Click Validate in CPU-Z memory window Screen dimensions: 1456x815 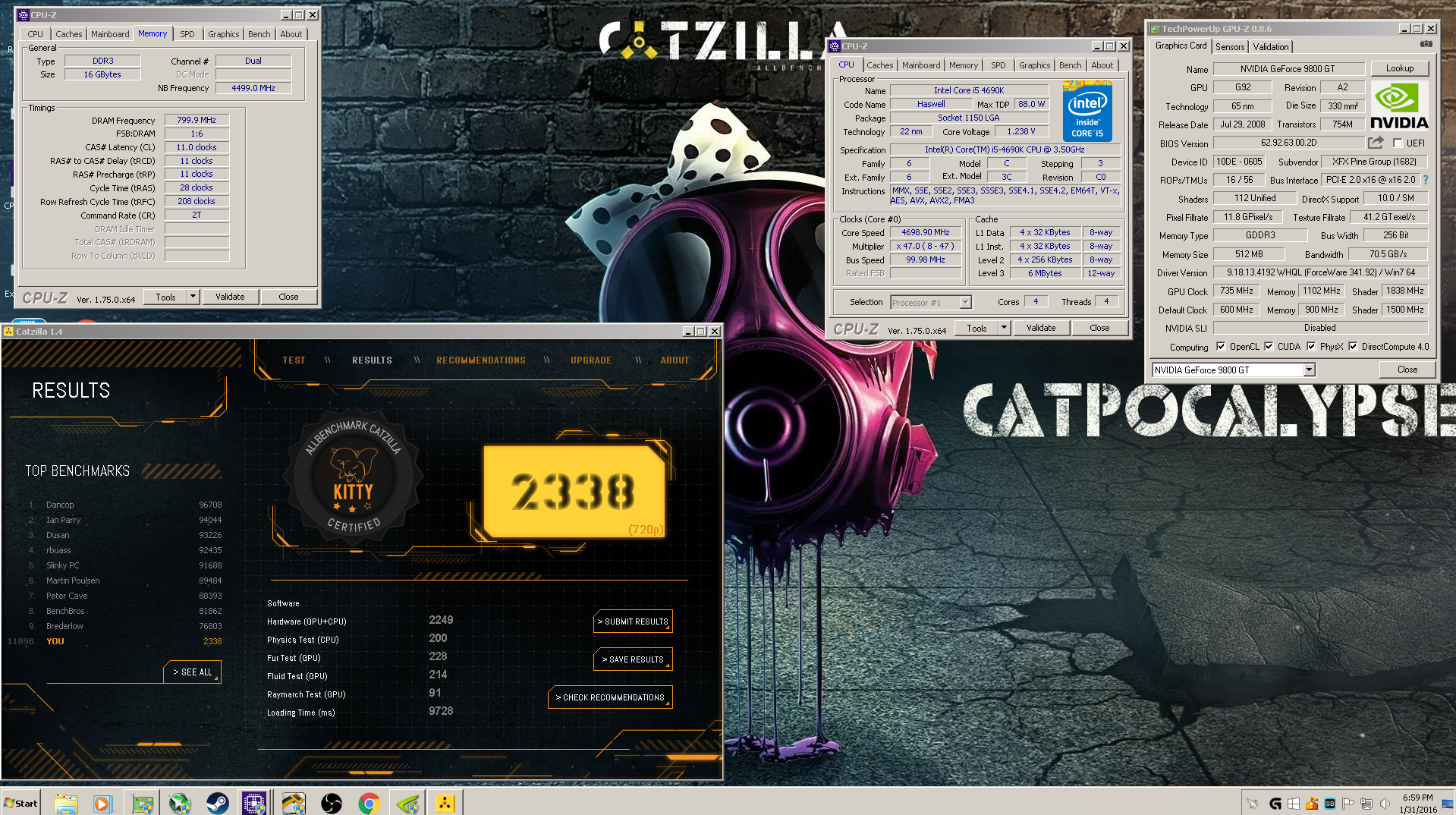(x=230, y=297)
